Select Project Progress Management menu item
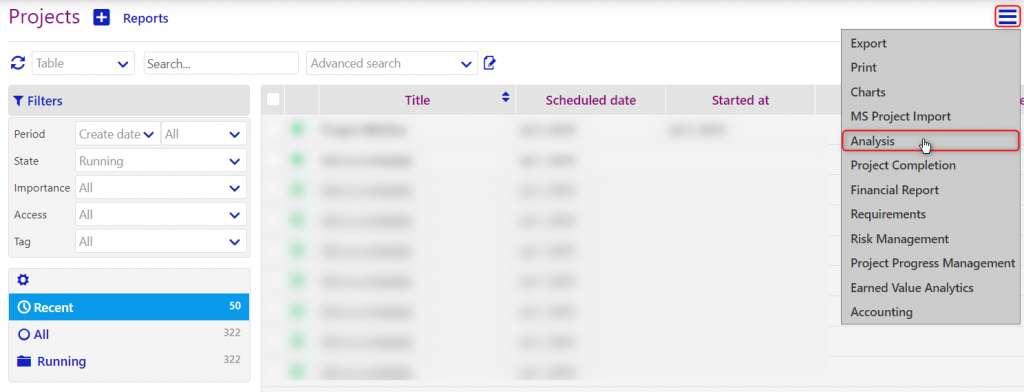 point(930,263)
